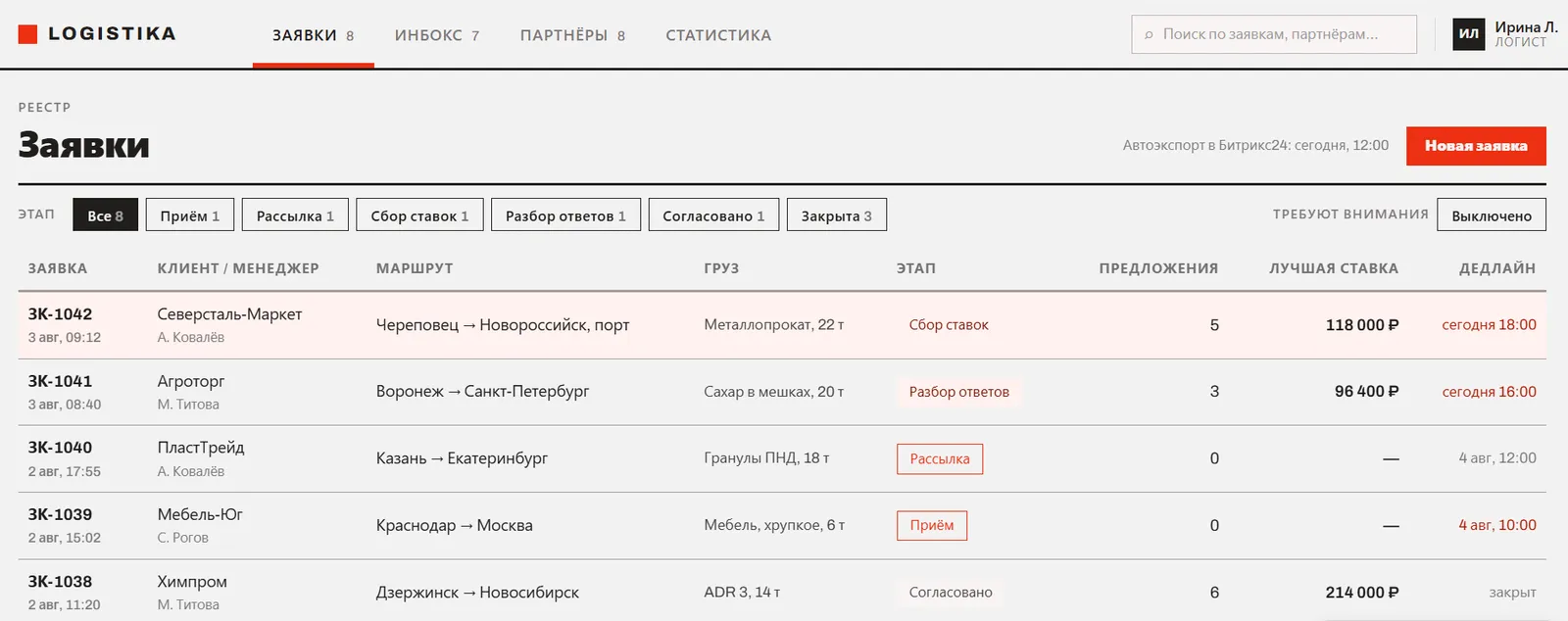The height and width of the screenshot is (621, 1568).
Task: Filter by the Закрыта stage
Action: (x=836, y=215)
